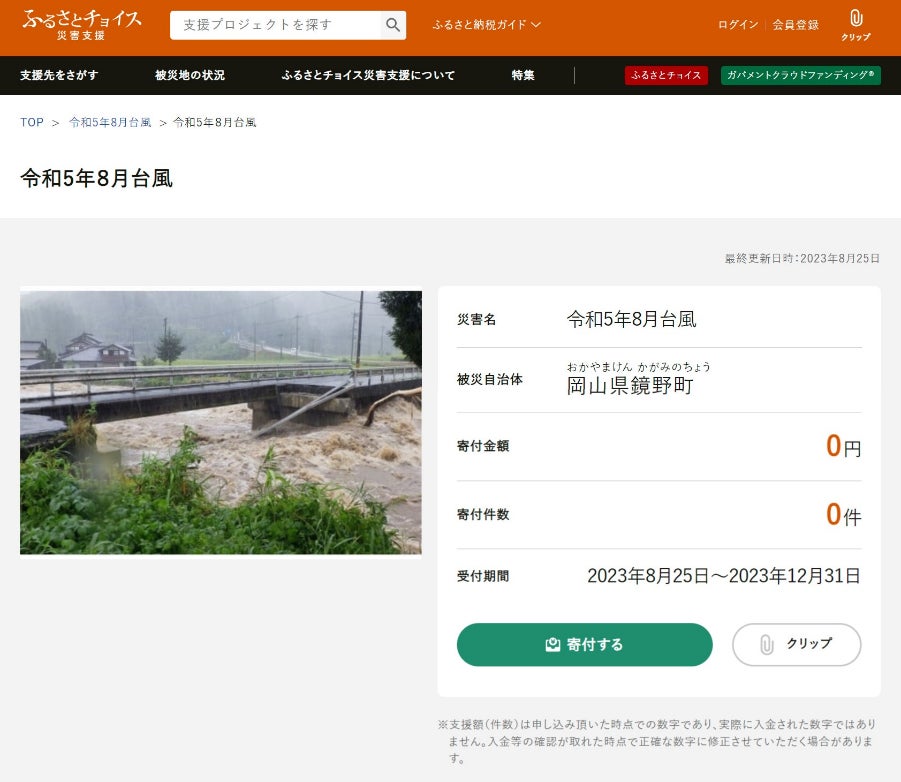Click the 2023年8月25日～2023年12月31日 period text
Image resolution: width=901 pixels, height=782 pixels.
pyautogui.click(x=723, y=576)
